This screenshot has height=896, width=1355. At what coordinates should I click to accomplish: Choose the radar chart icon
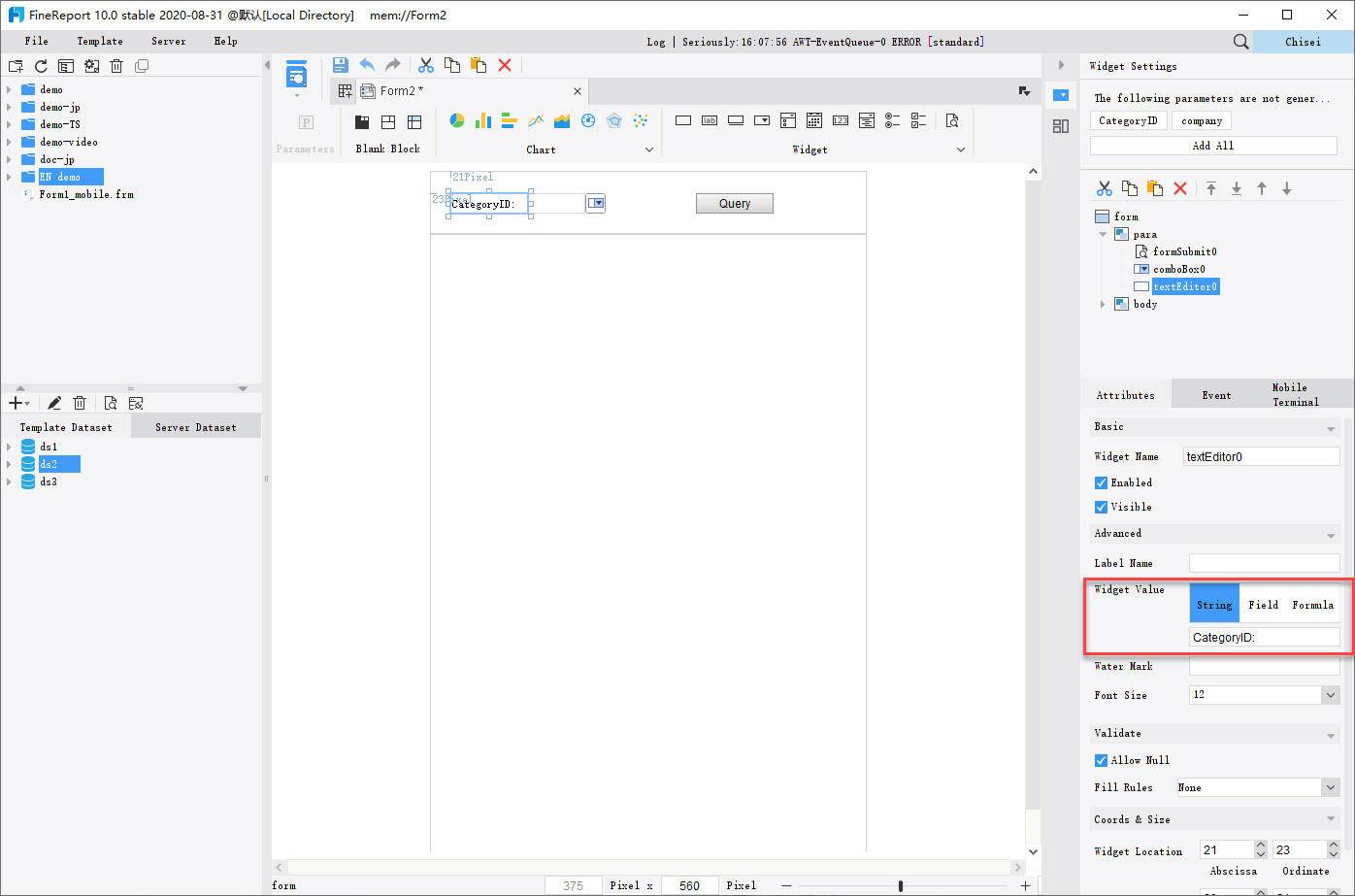pyautogui.click(x=614, y=120)
